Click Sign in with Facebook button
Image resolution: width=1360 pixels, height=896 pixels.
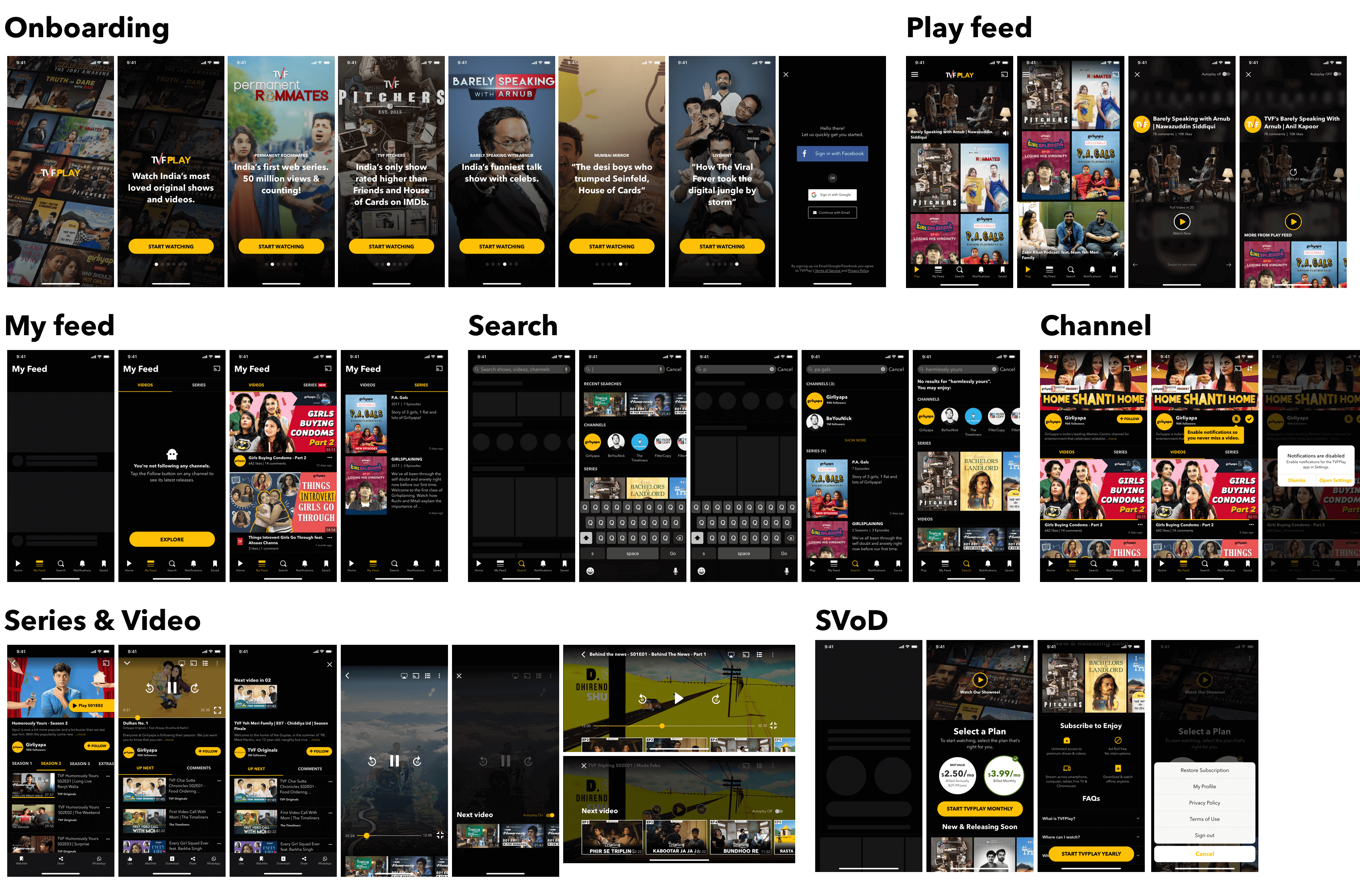[x=832, y=153]
